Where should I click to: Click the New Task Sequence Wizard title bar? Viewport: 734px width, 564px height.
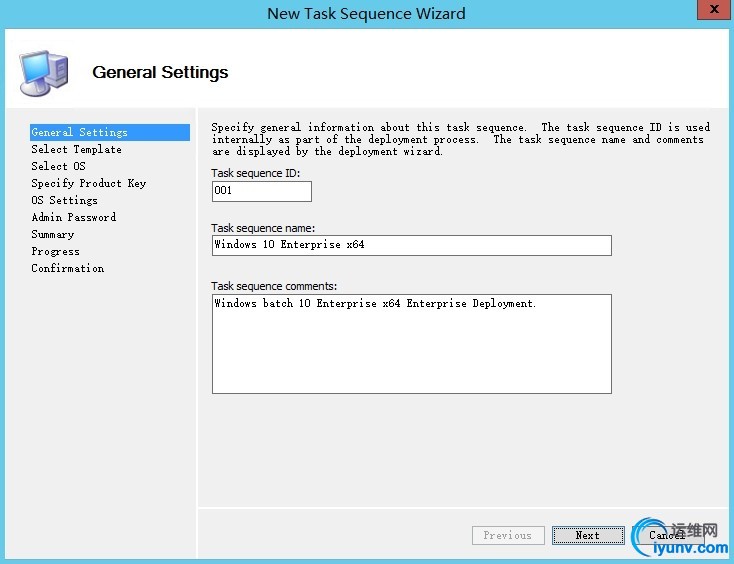pyautogui.click(x=366, y=13)
